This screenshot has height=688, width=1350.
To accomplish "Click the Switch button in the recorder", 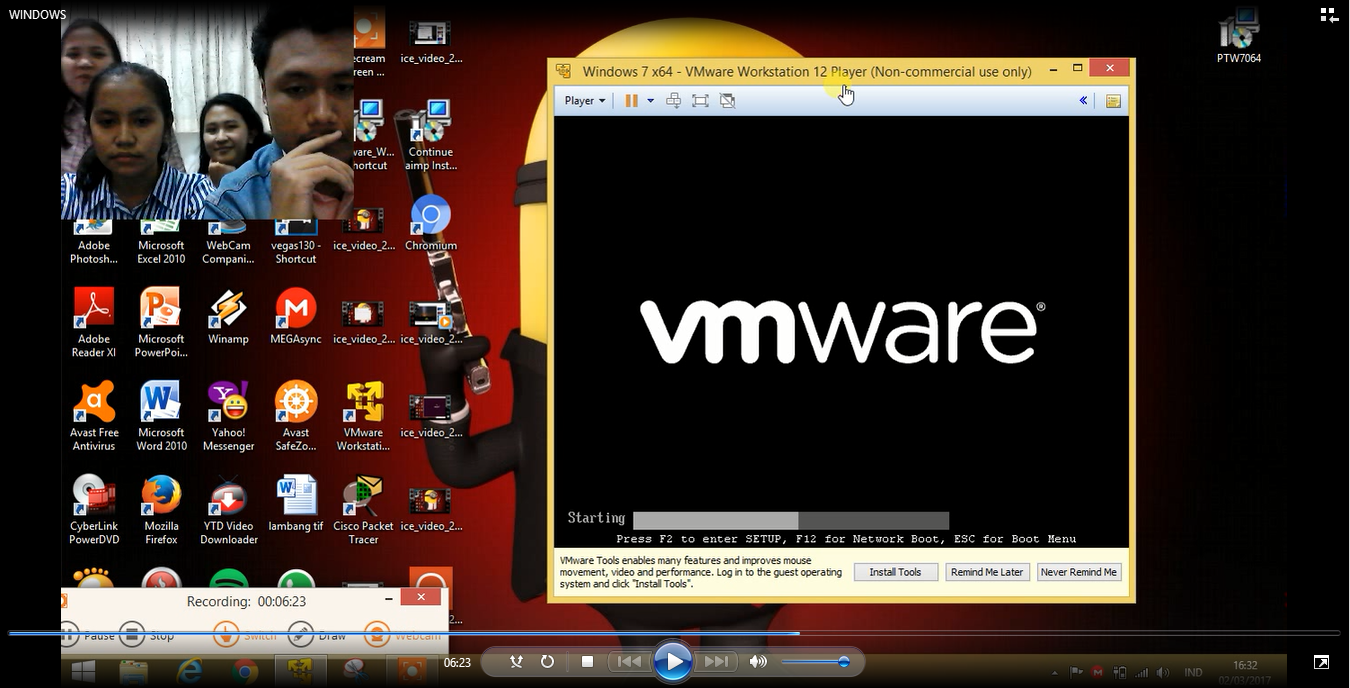I will pos(245,634).
